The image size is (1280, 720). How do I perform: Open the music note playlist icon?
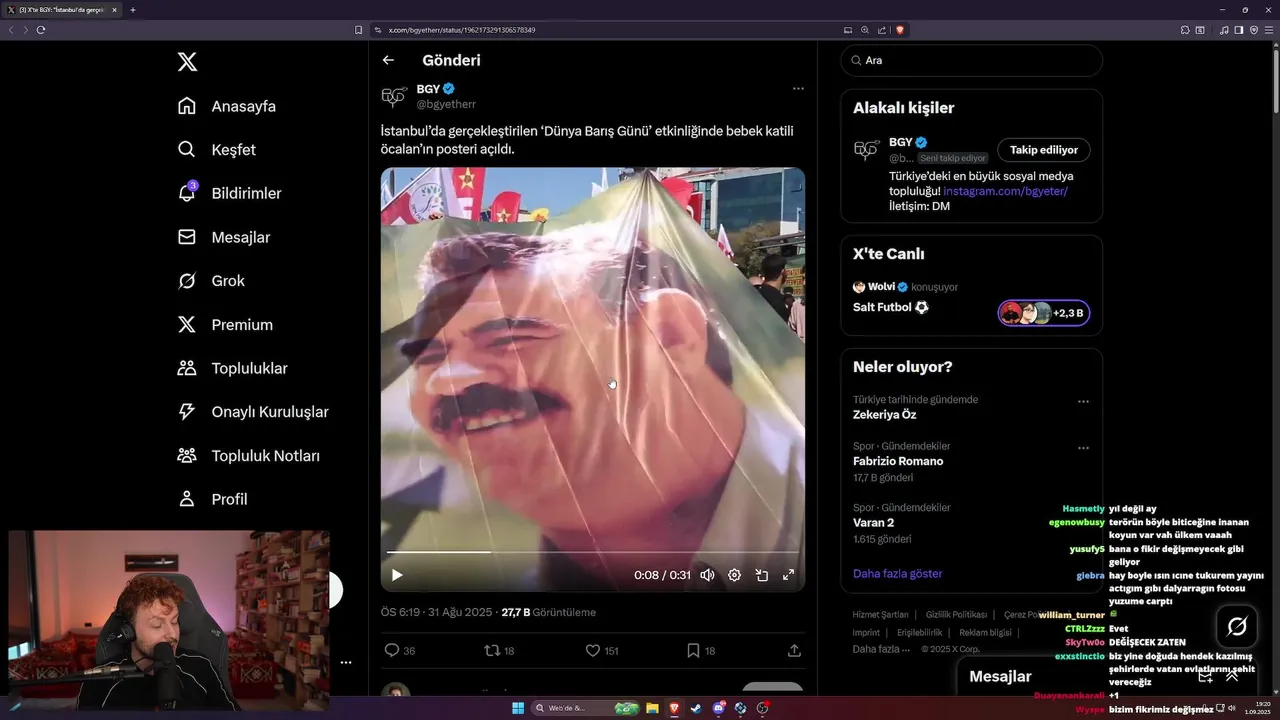point(1224,30)
